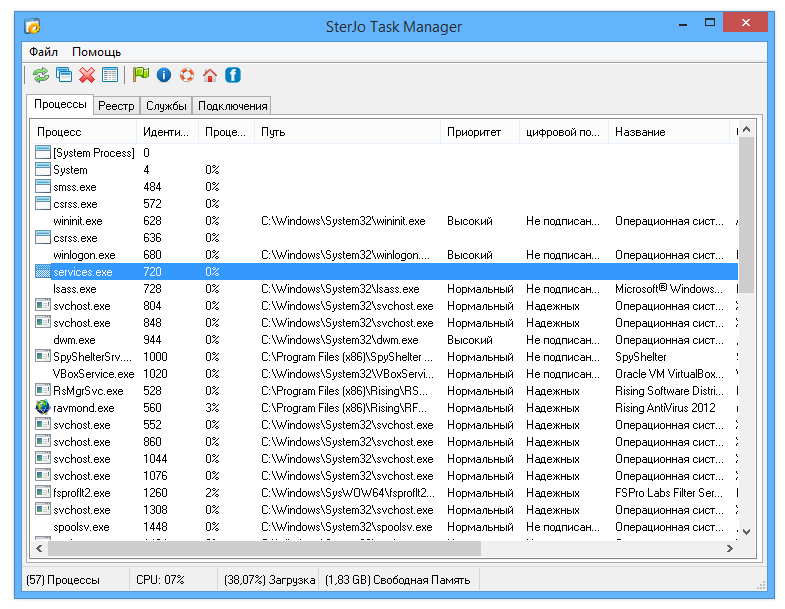785x609 pixels.
Task: Click the globe icon of ravmond.exe
Action: coord(43,407)
